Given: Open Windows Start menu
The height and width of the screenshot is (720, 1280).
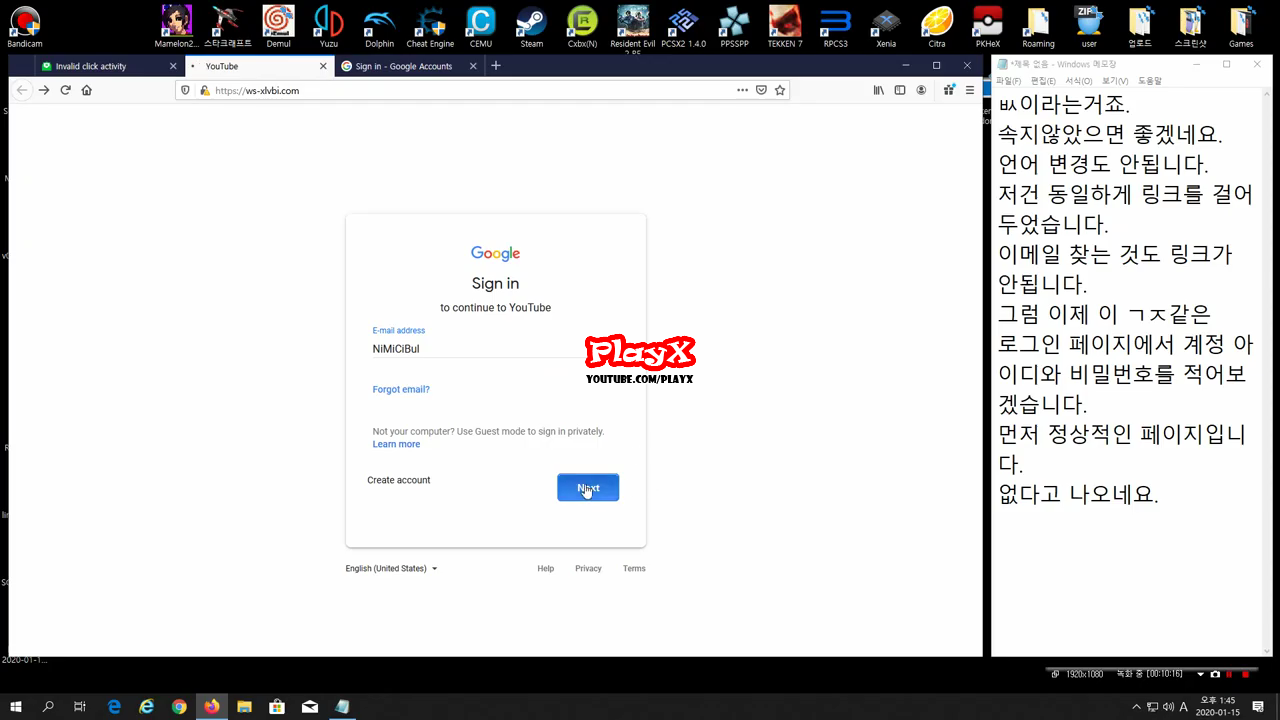Looking at the screenshot, I should tap(16, 706).
